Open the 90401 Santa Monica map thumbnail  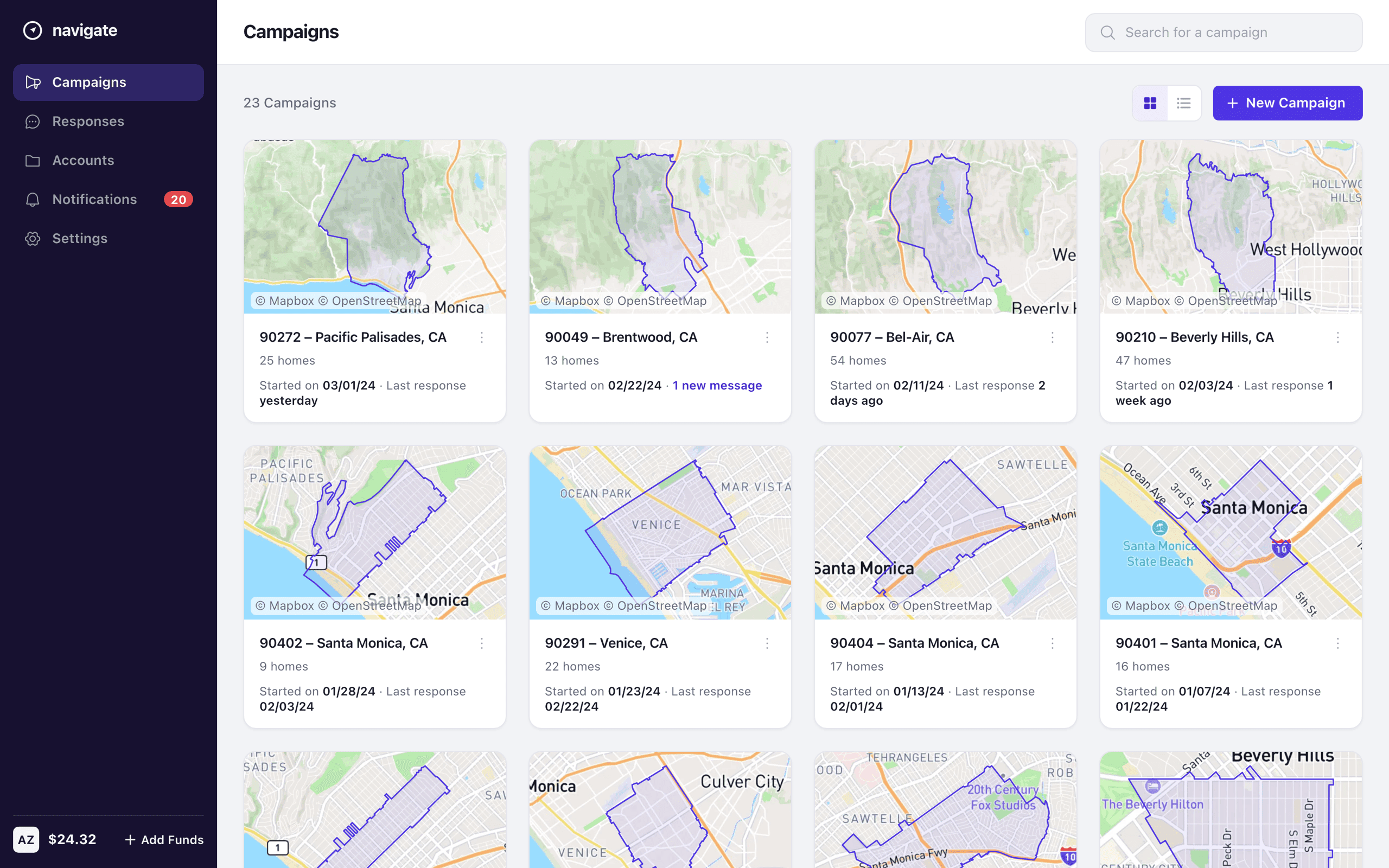(x=1231, y=533)
